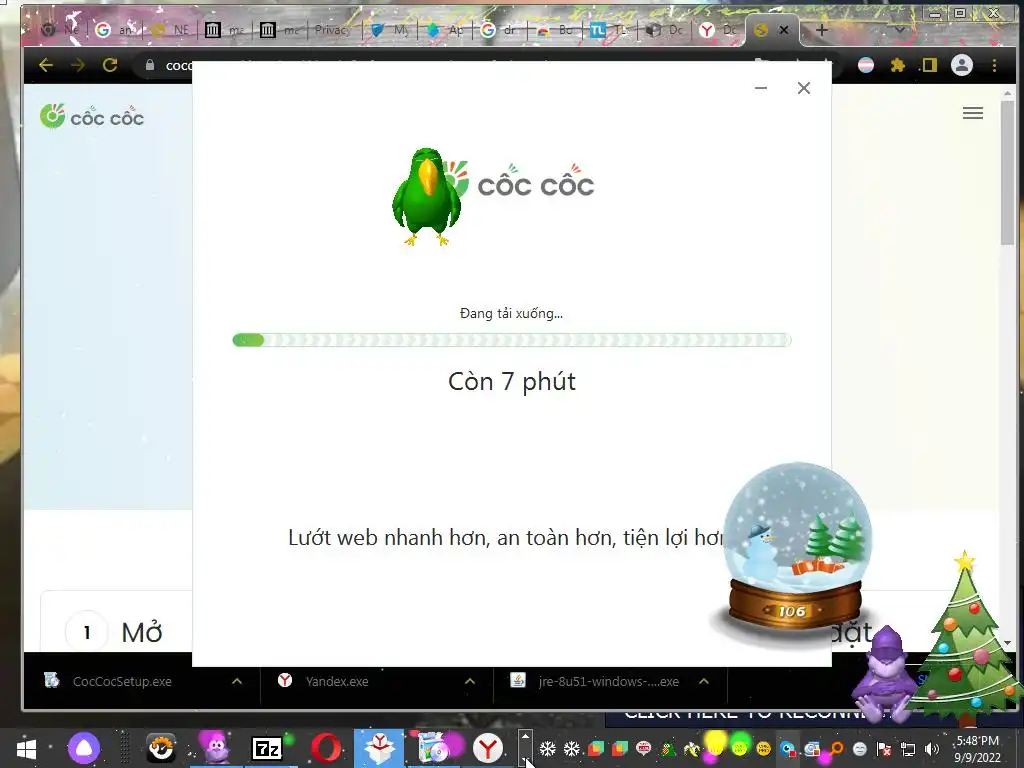Open the three-dot browser menu

coord(994,65)
